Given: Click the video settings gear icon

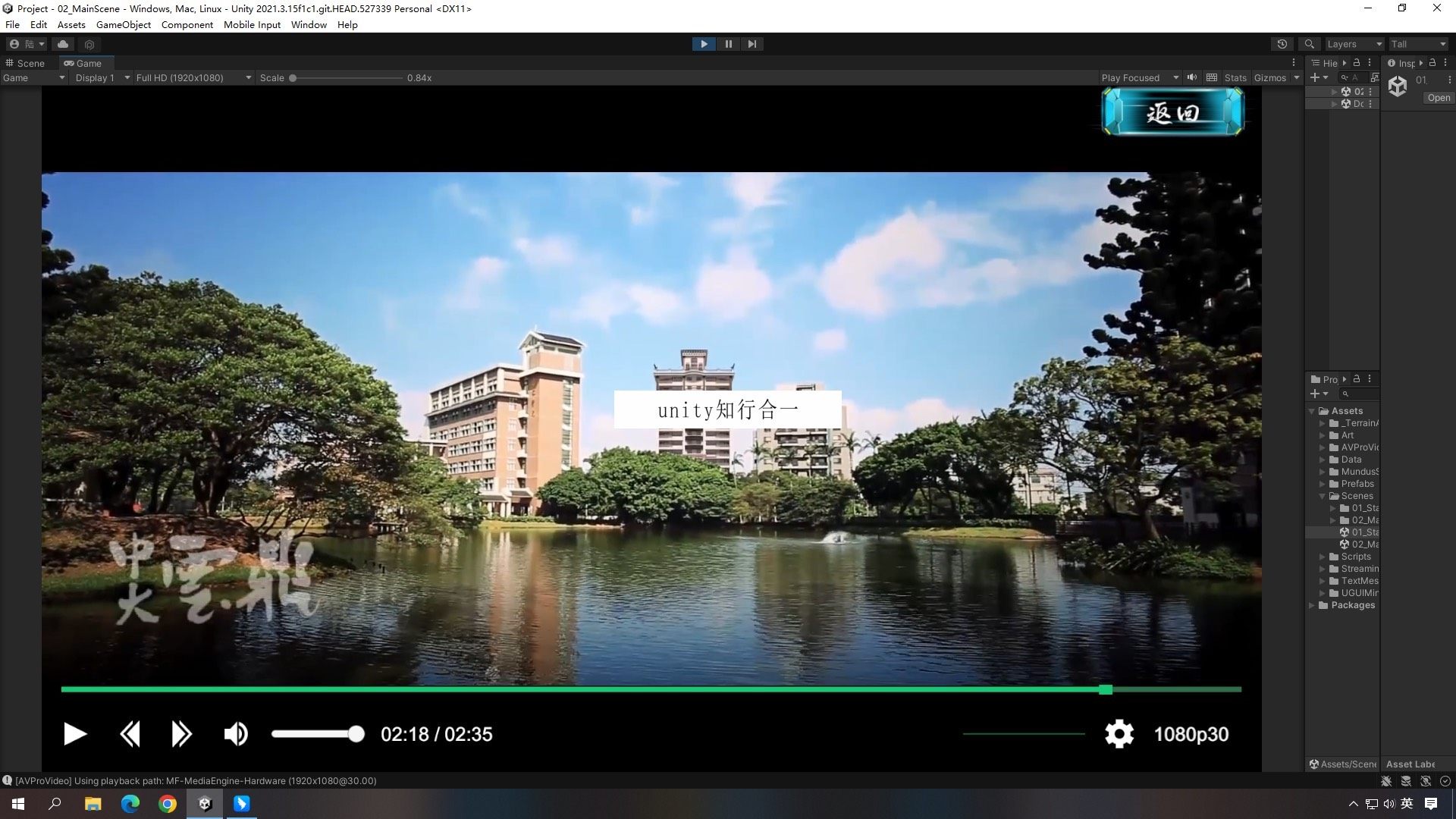Looking at the screenshot, I should tap(1119, 734).
